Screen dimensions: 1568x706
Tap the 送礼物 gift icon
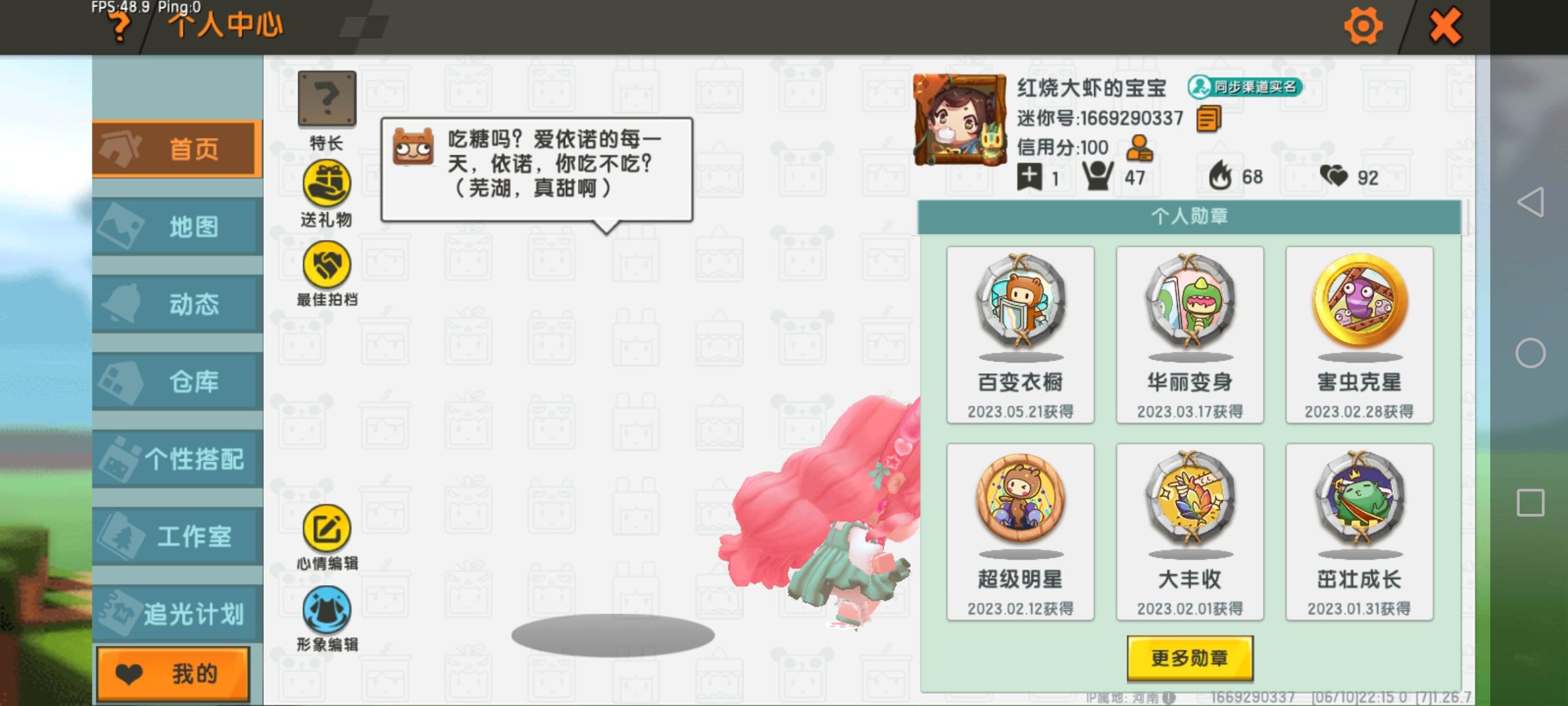pyautogui.click(x=327, y=184)
